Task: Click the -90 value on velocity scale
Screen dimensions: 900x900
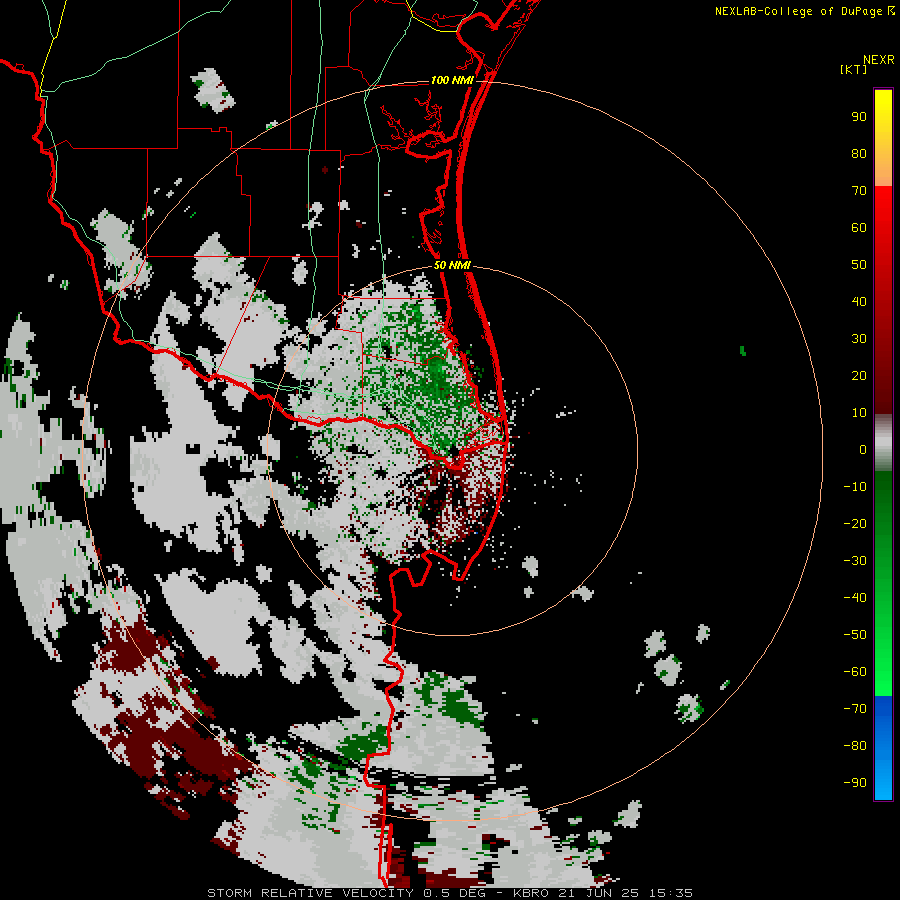Action: (x=855, y=783)
